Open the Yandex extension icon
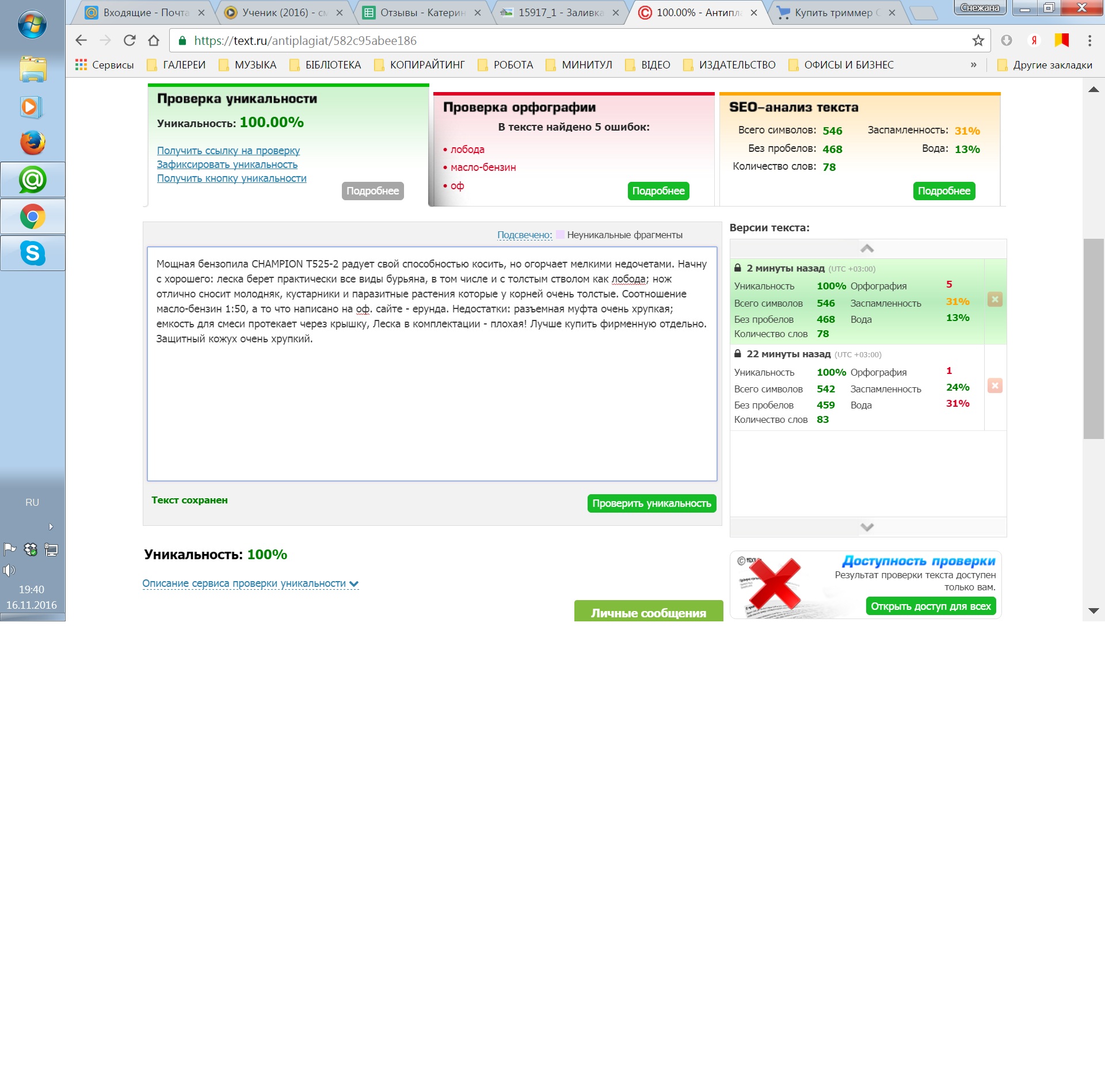This screenshot has width=1105, height=1092. [x=1034, y=40]
